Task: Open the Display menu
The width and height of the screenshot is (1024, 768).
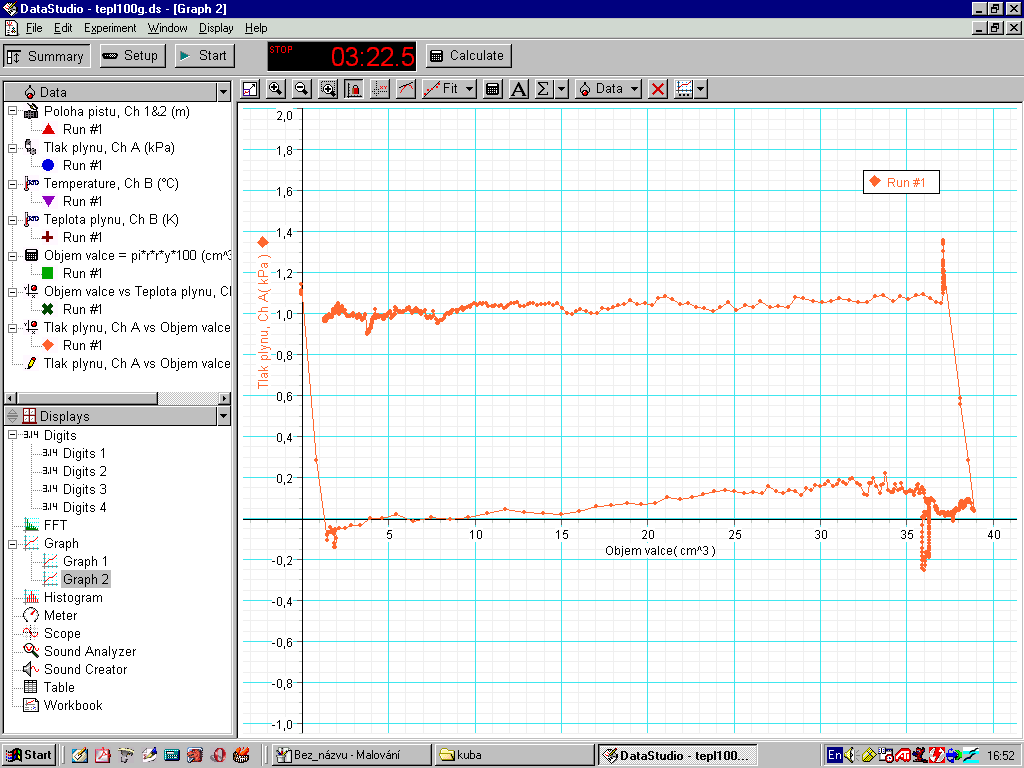Action: (x=215, y=28)
